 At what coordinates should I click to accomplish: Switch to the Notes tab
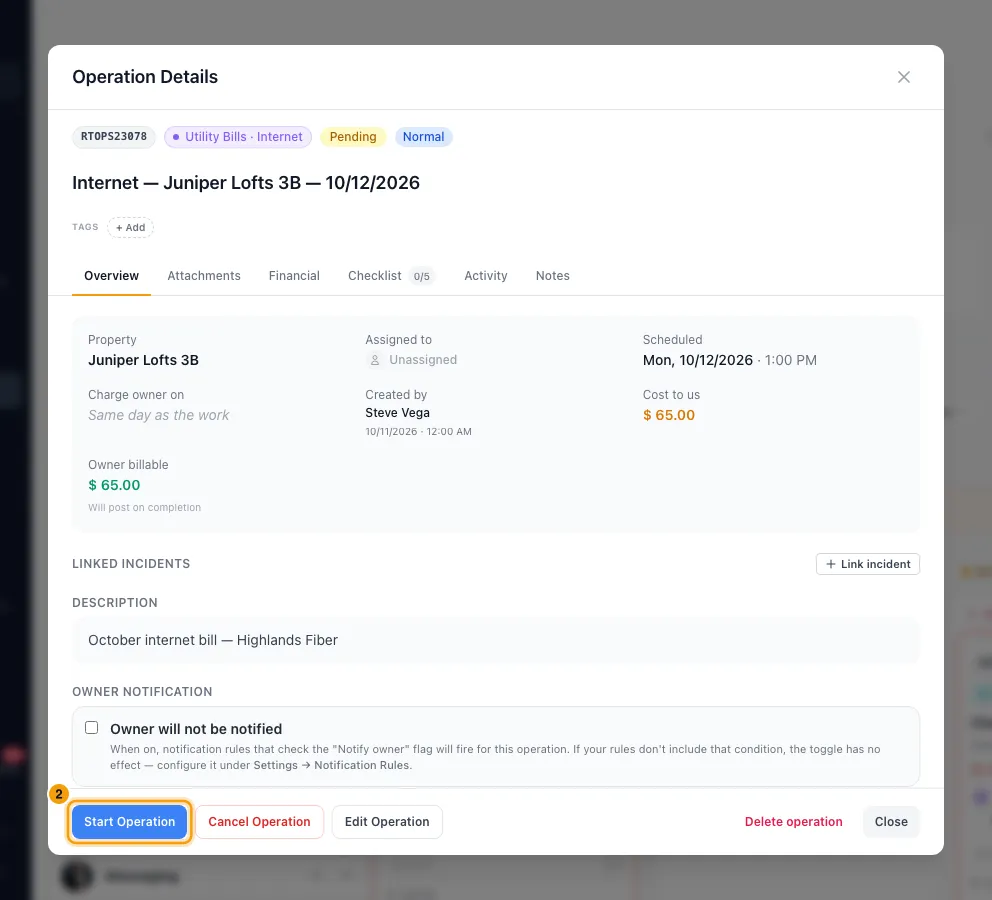(552, 276)
